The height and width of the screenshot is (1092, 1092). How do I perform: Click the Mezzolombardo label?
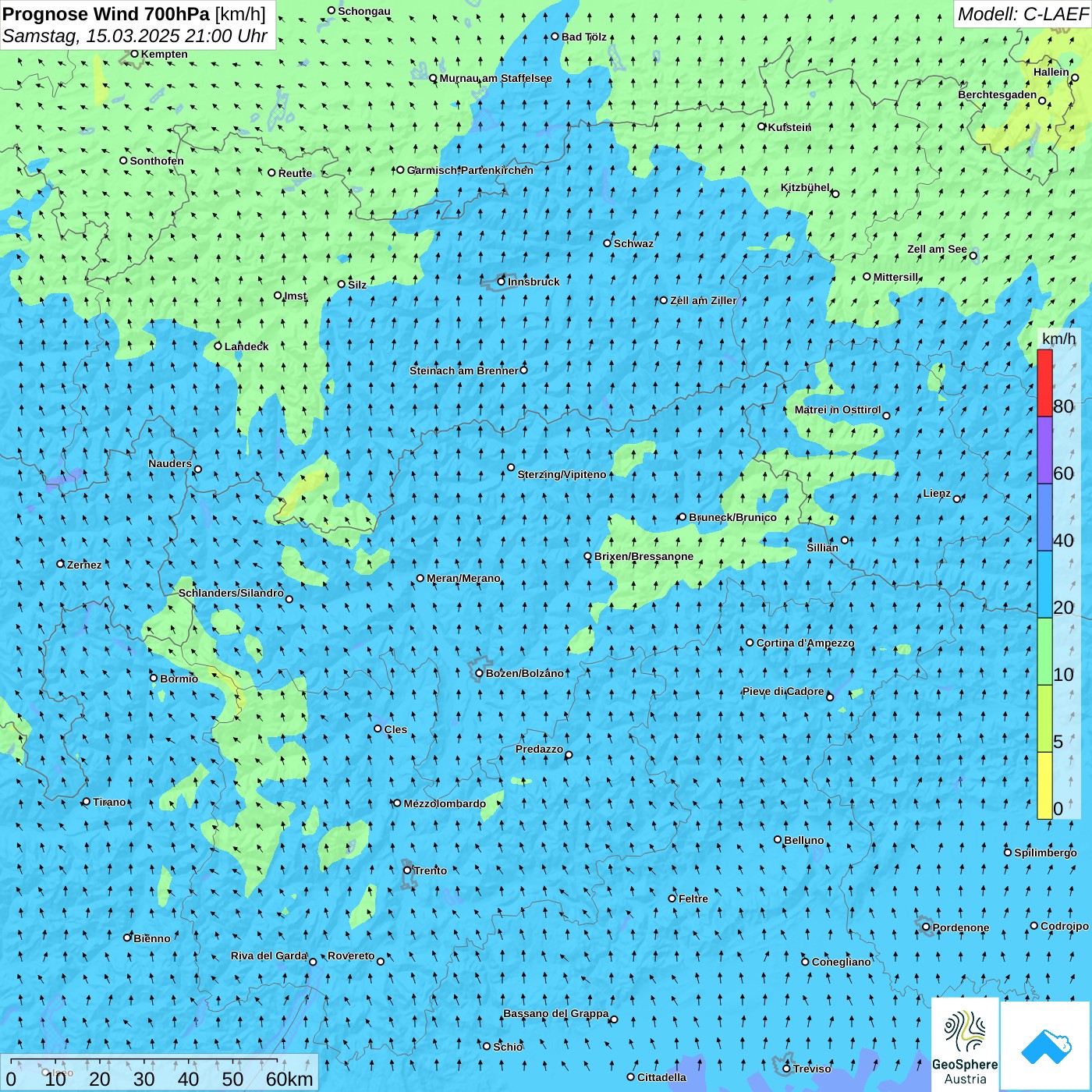[445, 803]
